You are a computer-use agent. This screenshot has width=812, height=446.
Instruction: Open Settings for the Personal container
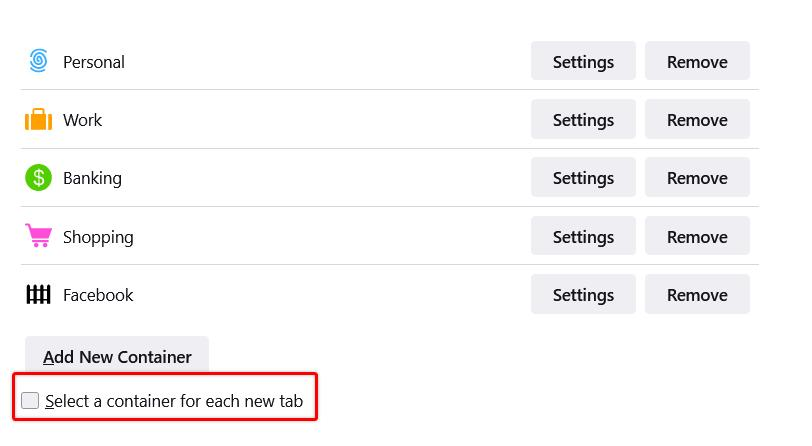coord(583,61)
